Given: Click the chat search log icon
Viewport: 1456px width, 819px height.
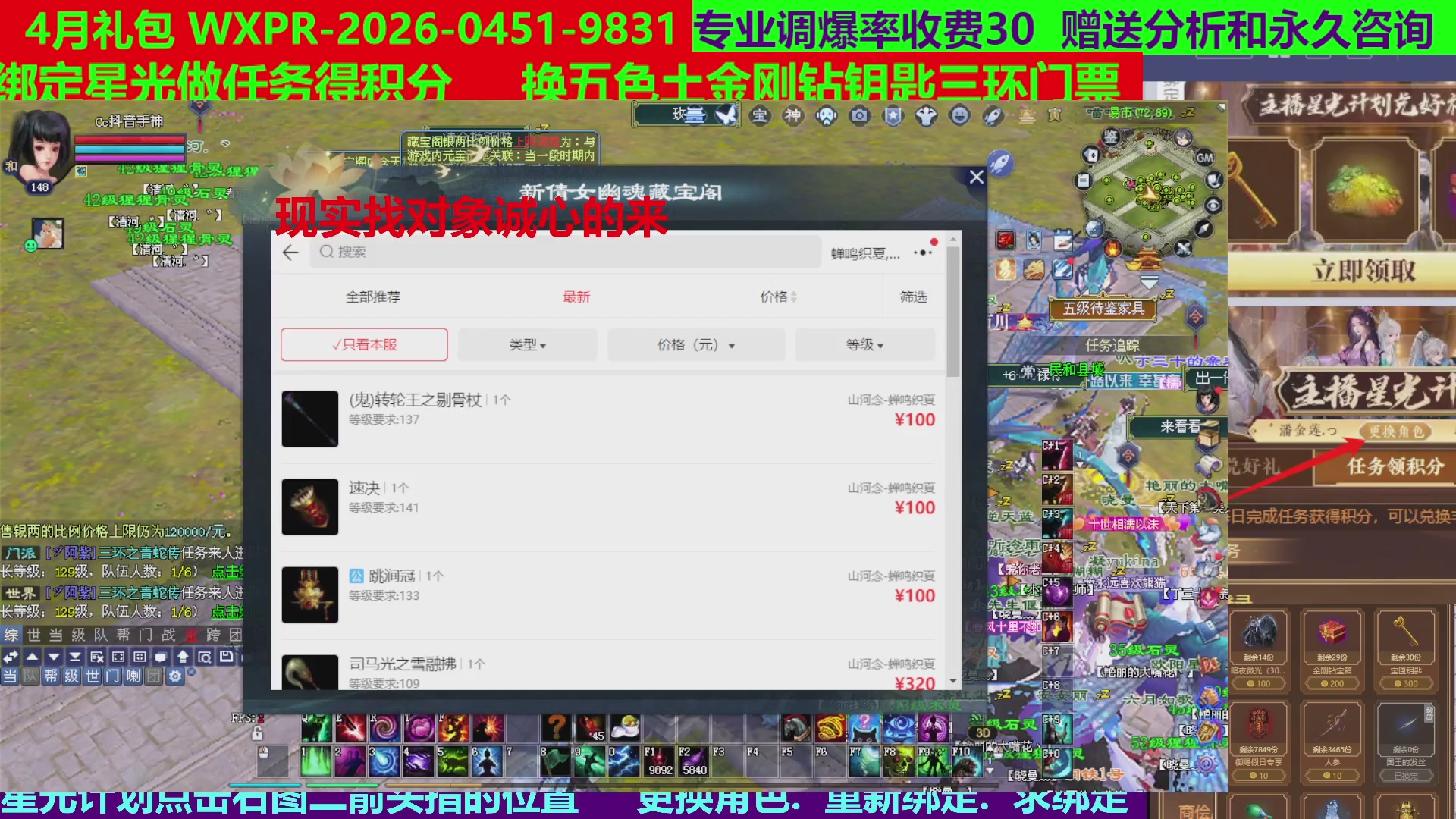Looking at the screenshot, I should tap(204, 657).
